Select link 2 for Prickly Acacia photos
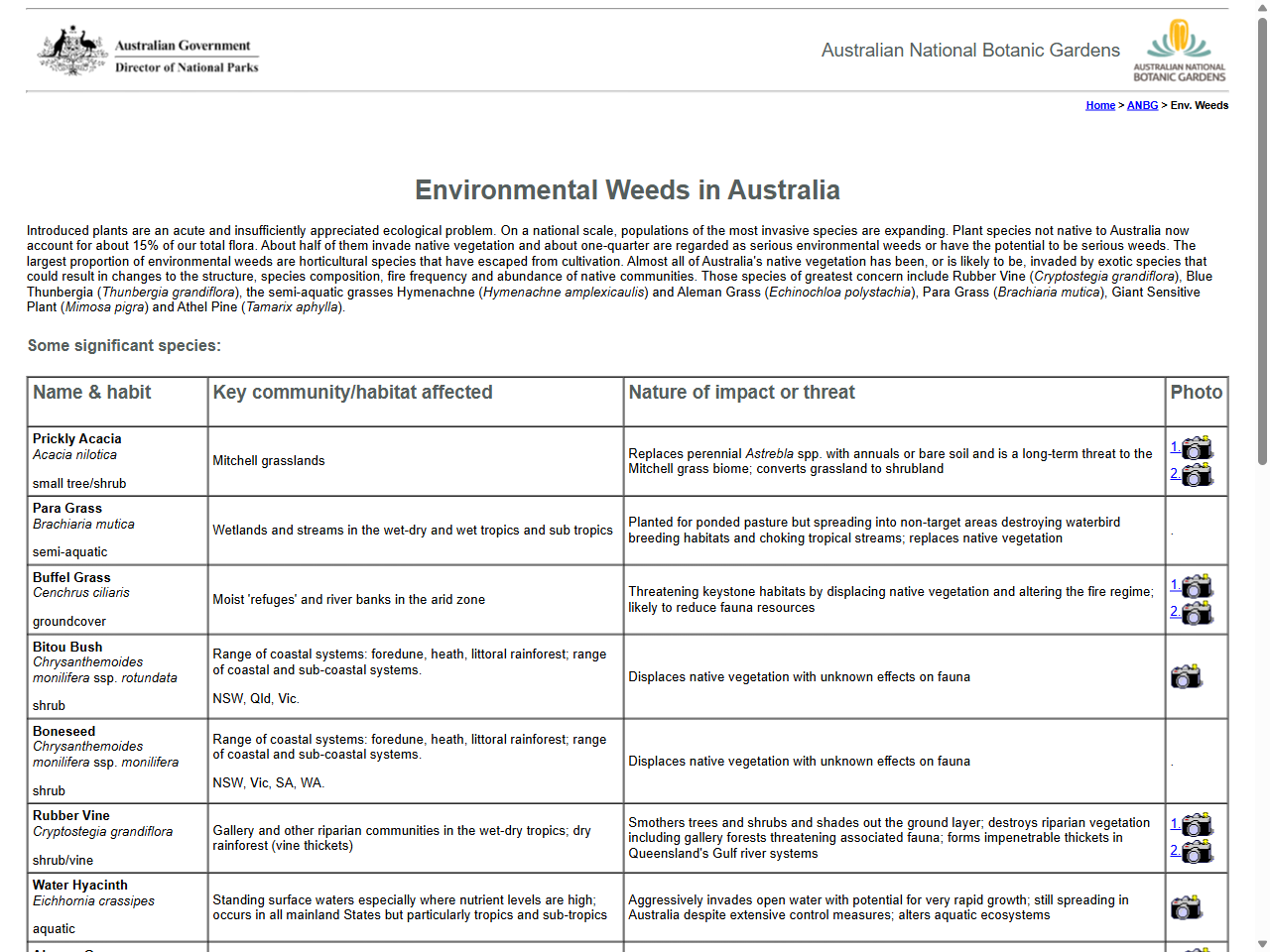Viewport: 1270px width, 952px height. [1174, 474]
